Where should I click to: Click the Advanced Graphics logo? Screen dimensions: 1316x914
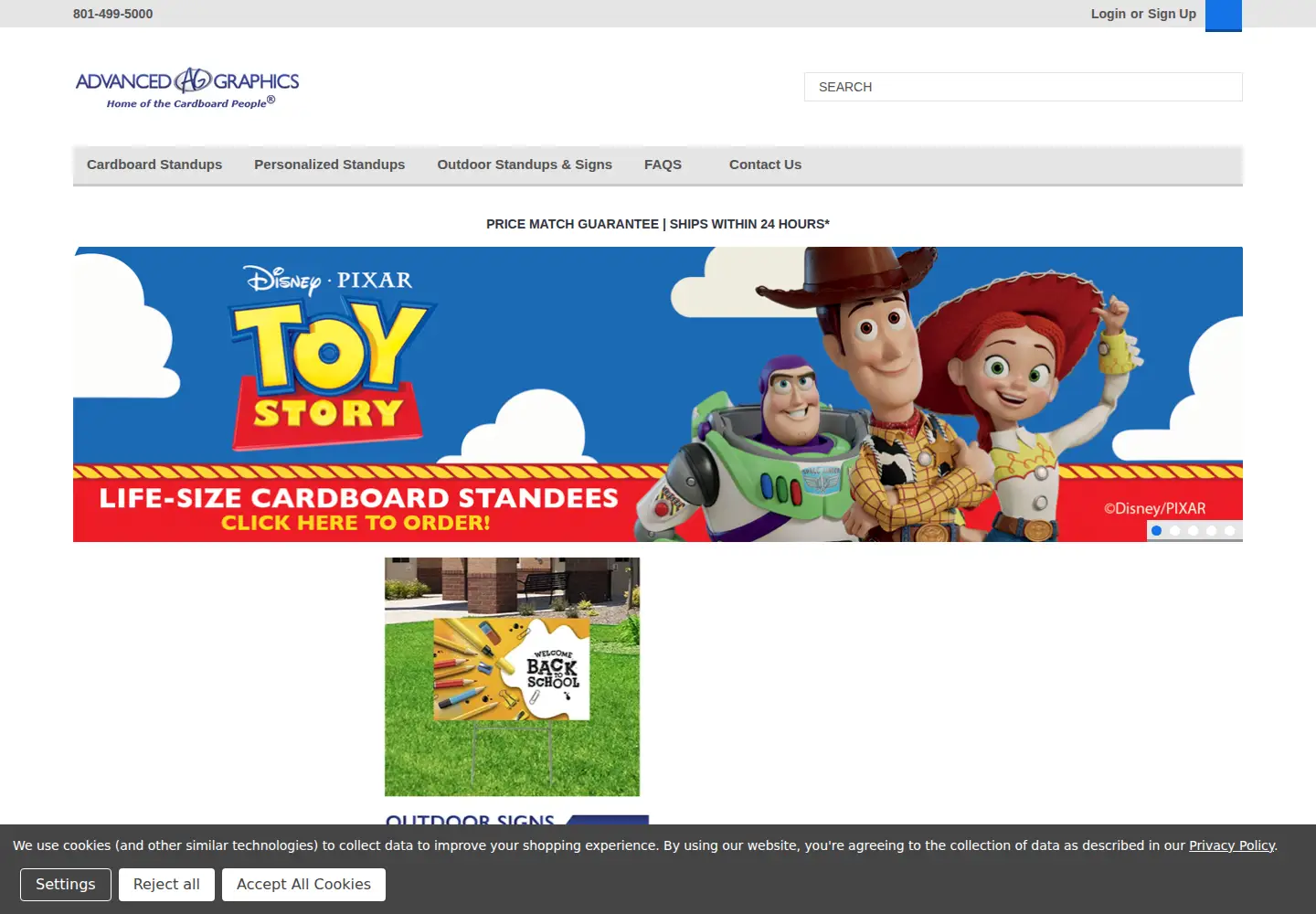coord(187,88)
